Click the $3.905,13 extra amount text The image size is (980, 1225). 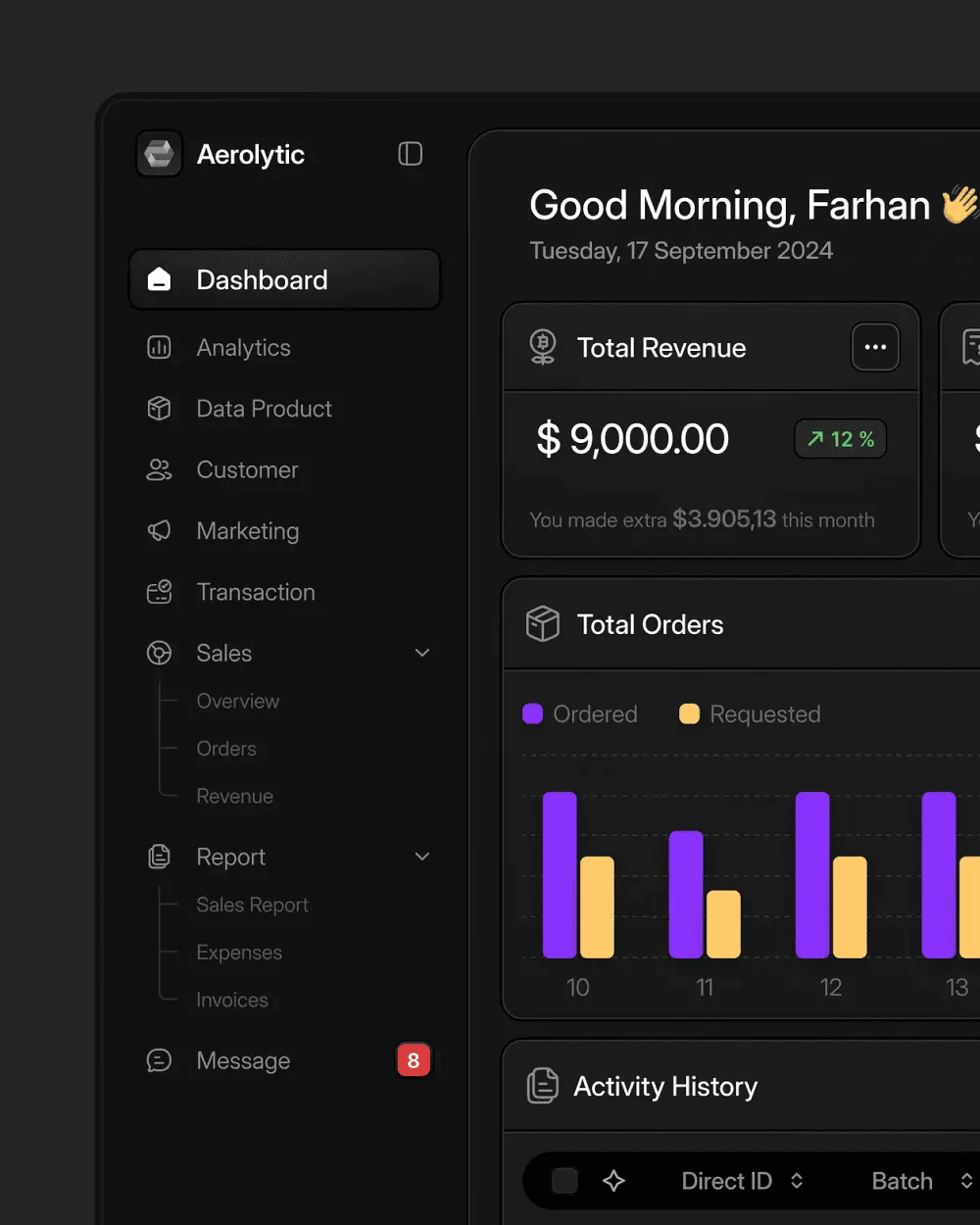724,518
